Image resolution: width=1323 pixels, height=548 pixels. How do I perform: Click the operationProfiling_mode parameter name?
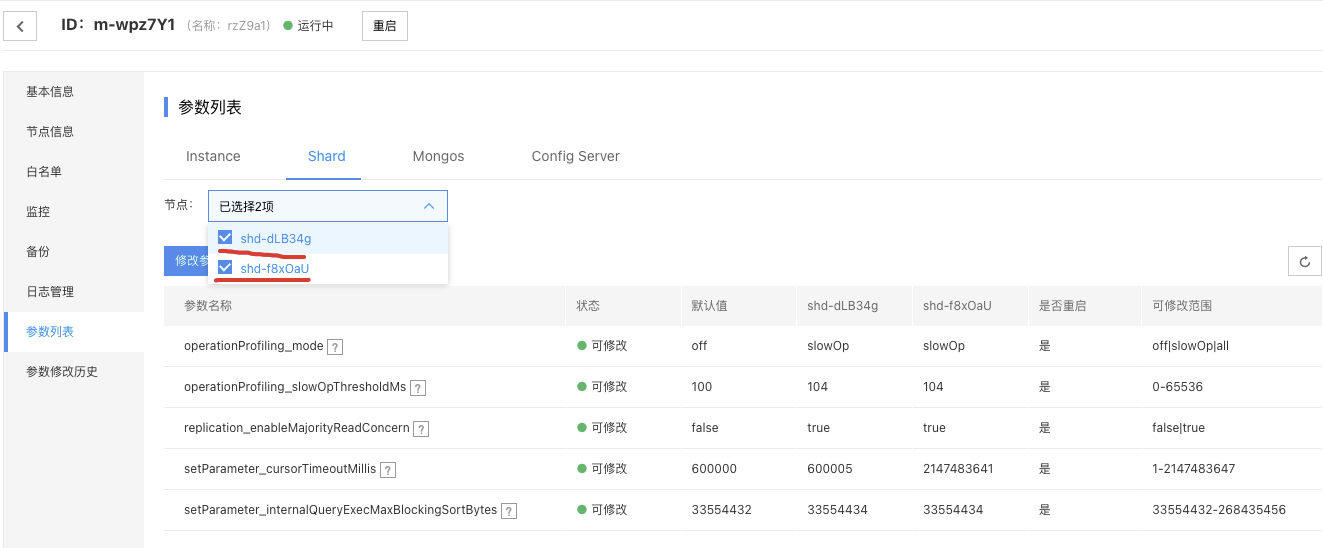pos(254,346)
